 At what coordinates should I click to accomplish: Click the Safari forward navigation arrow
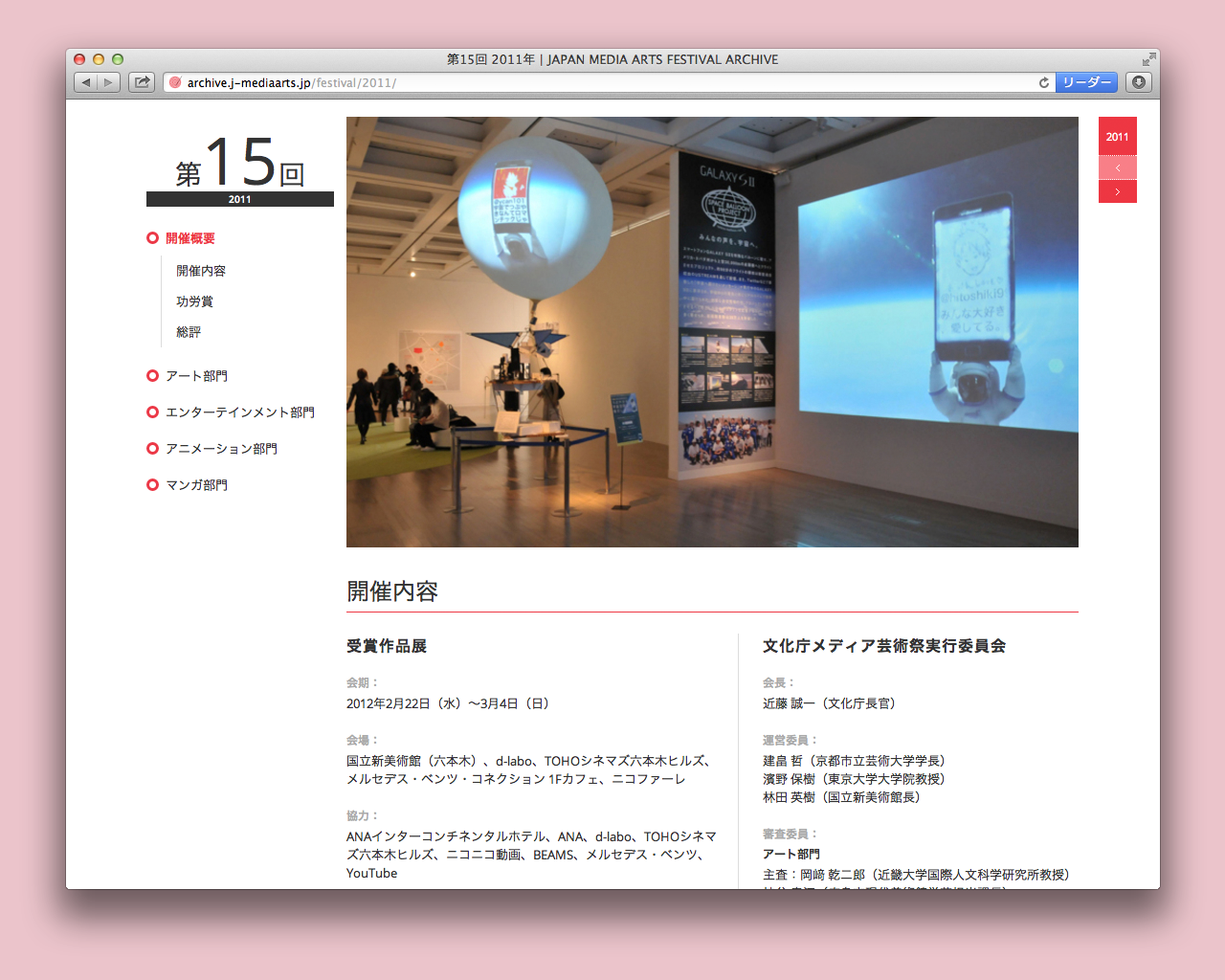[x=109, y=82]
